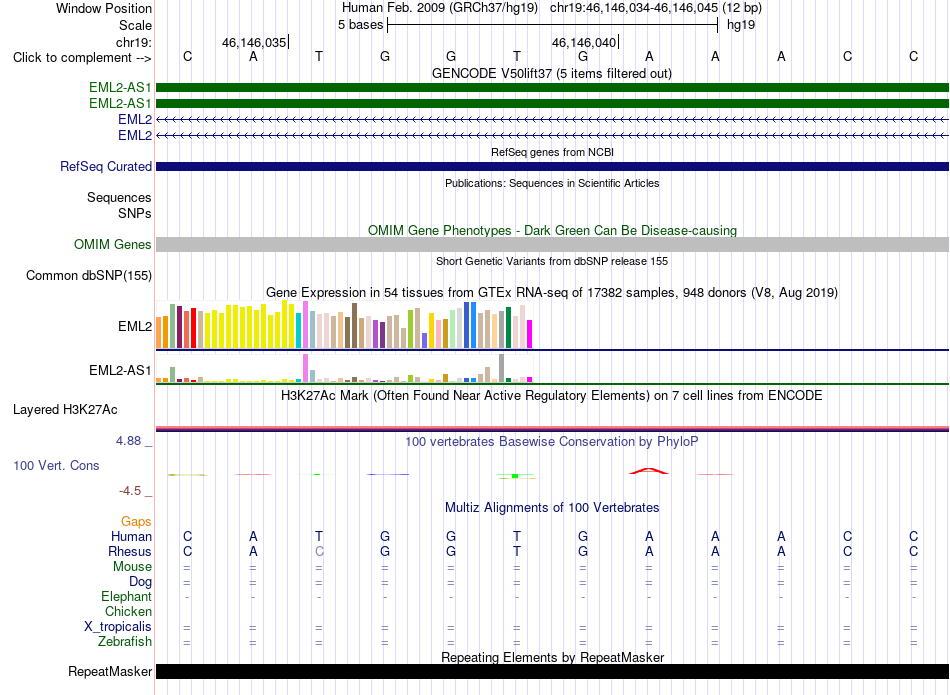
Task: Select the Rhesus species row label
Action: (130, 551)
